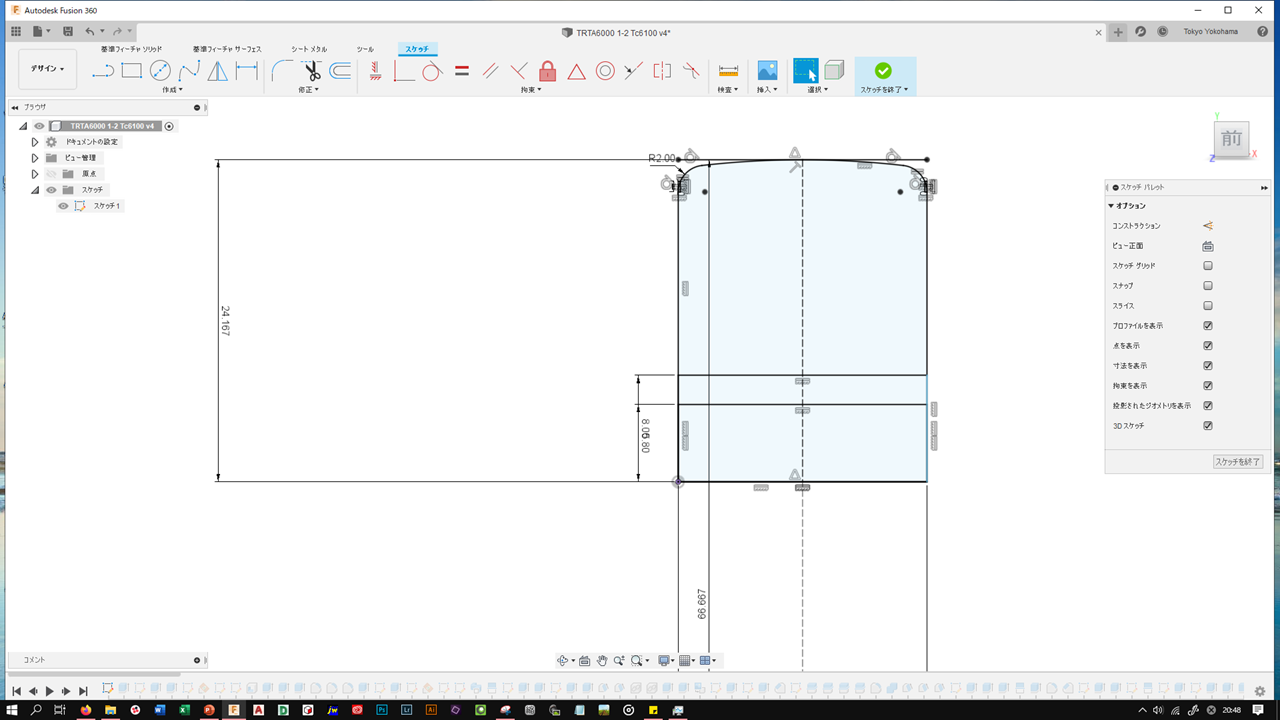Switch to the シート メタル tab
Viewport: 1280px width, 720px height.
(x=309, y=49)
